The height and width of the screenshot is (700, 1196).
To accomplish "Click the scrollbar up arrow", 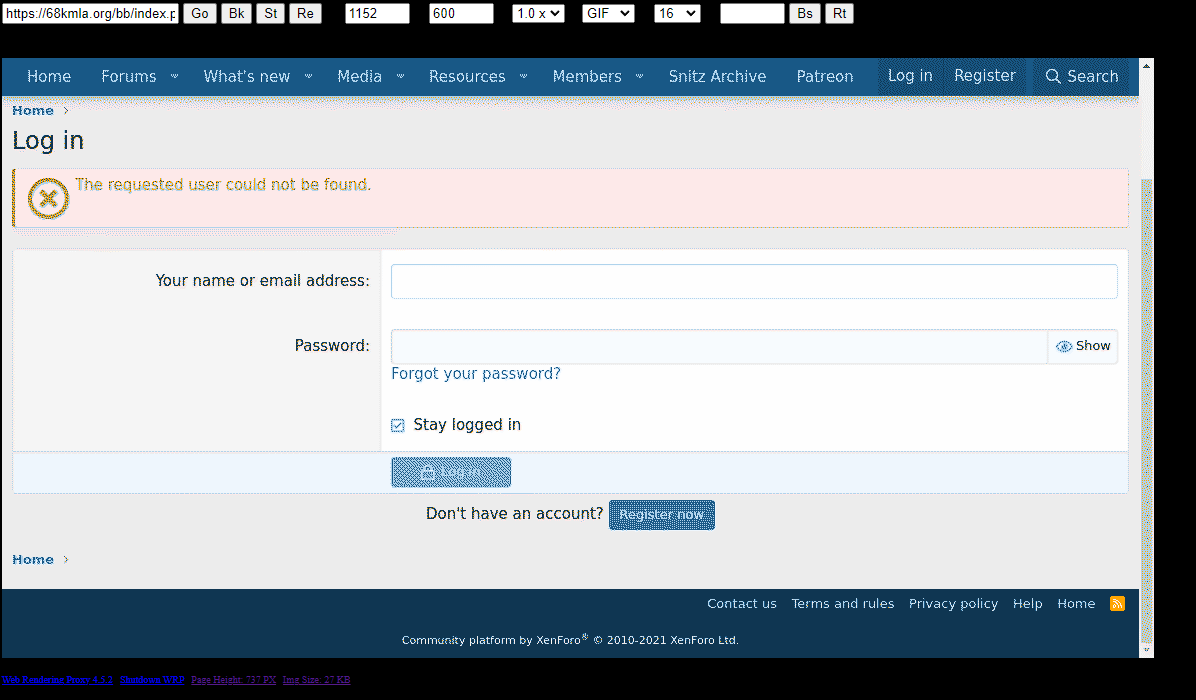I will click(1146, 66).
